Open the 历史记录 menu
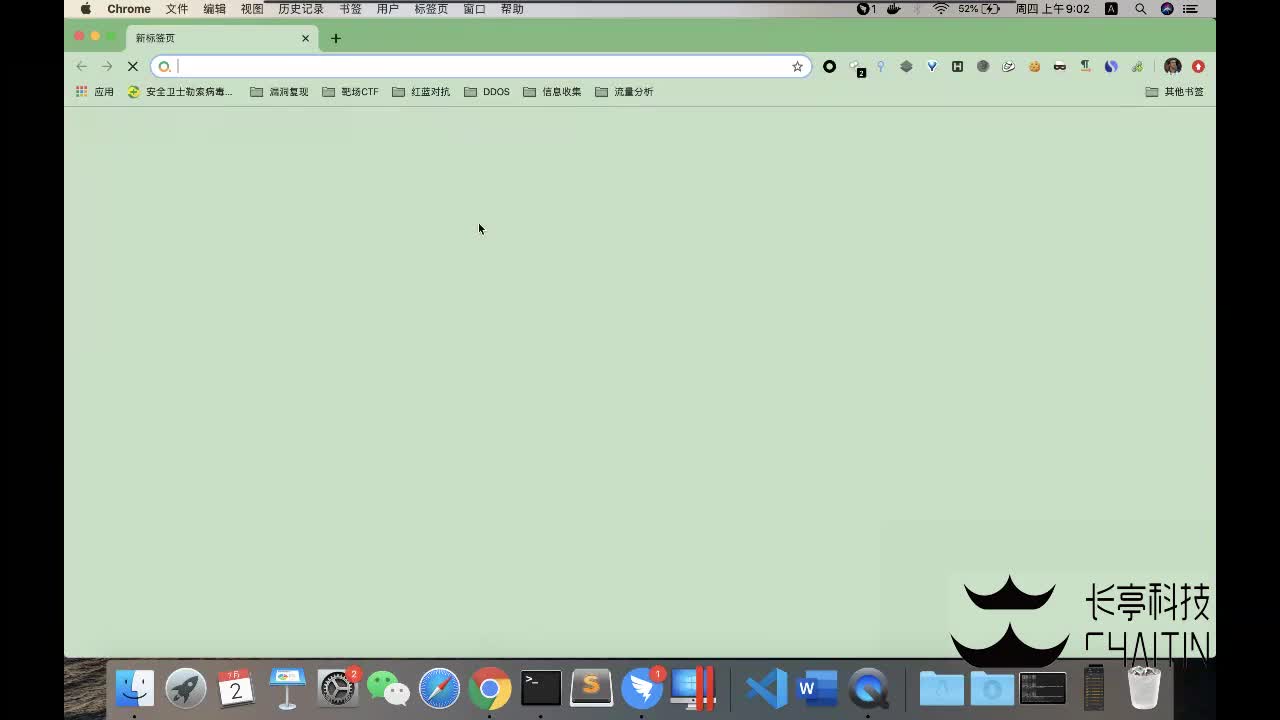The height and width of the screenshot is (720, 1280). [x=301, y=9]
